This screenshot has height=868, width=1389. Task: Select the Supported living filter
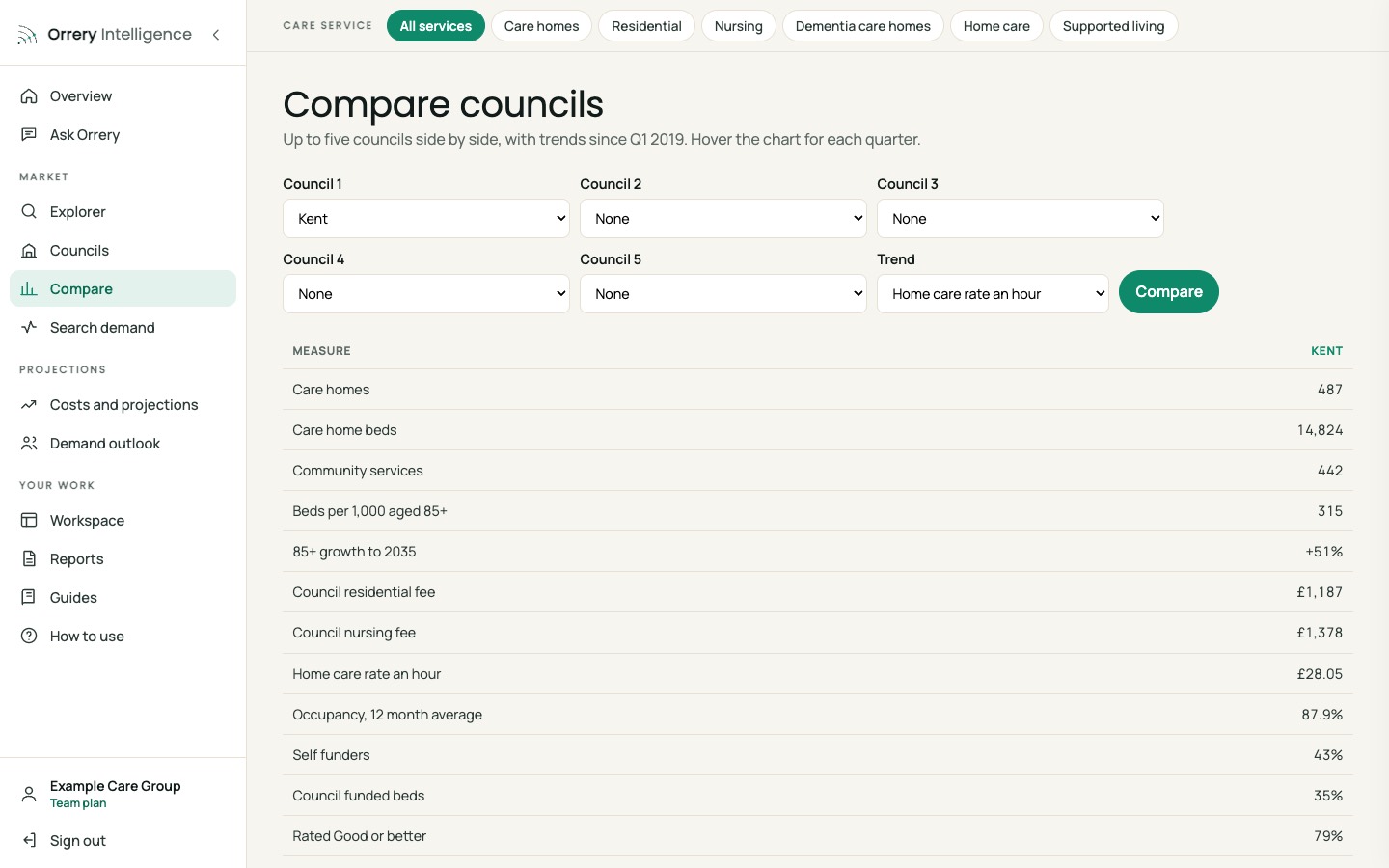tap(1114, 26)
